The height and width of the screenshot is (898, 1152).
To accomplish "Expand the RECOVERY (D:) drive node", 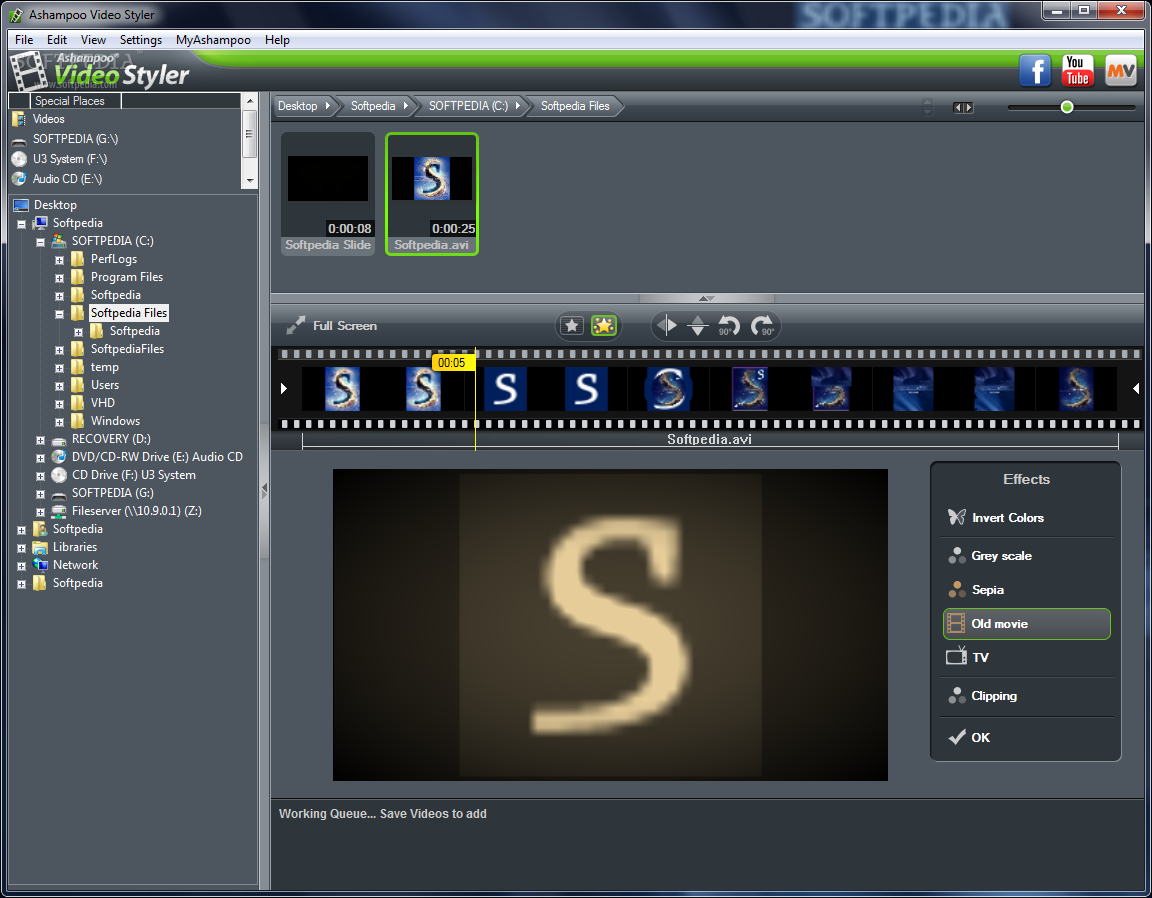I will 40,440.
